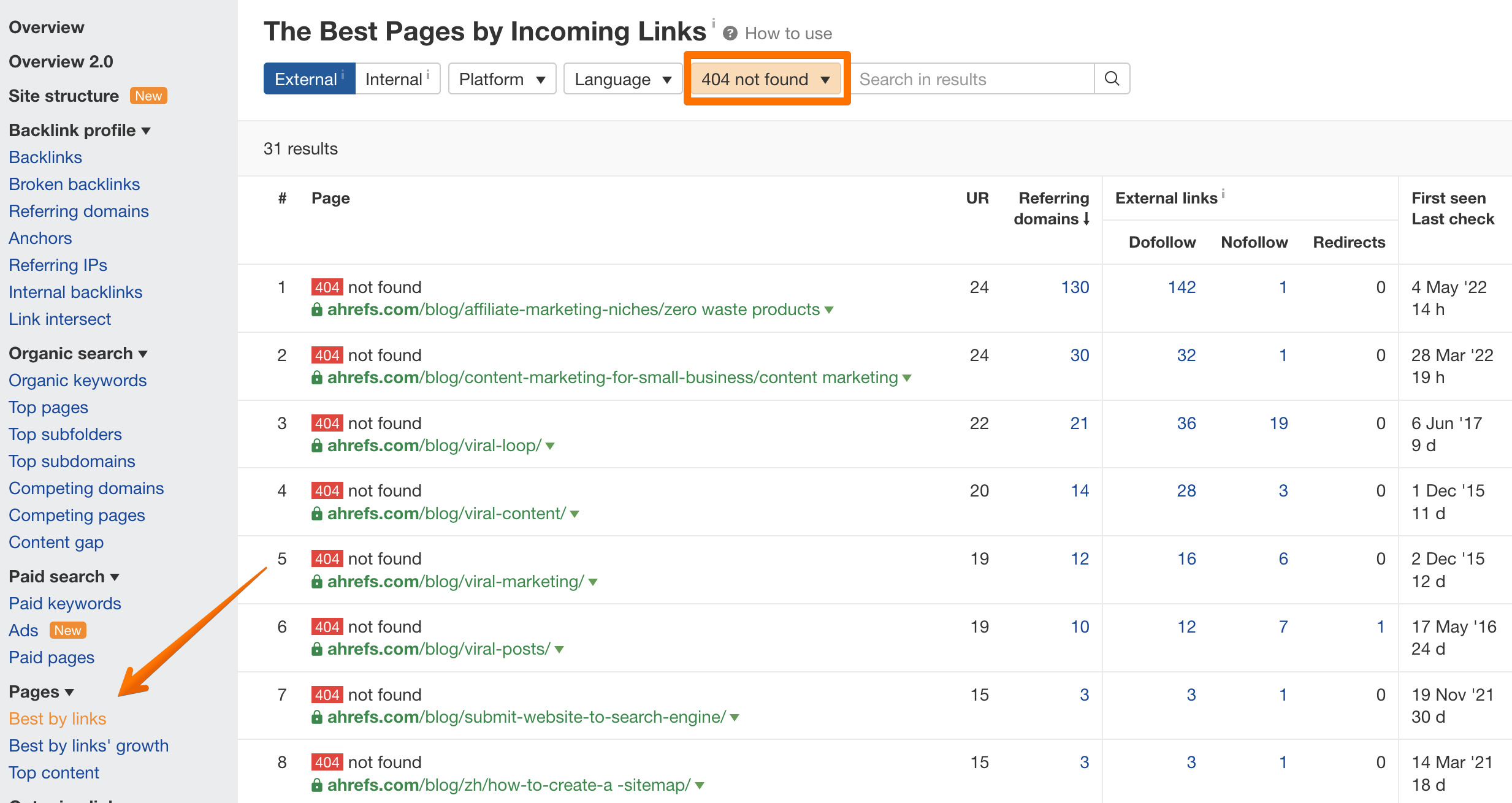The height and width of the screenshot is (803, 1512).
Task: Open the "How to use" help icon
Action: coord(730,33)
